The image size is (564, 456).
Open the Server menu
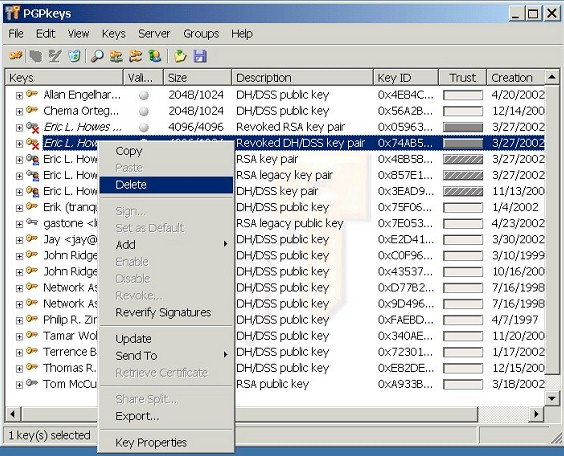tap(154, 34)
